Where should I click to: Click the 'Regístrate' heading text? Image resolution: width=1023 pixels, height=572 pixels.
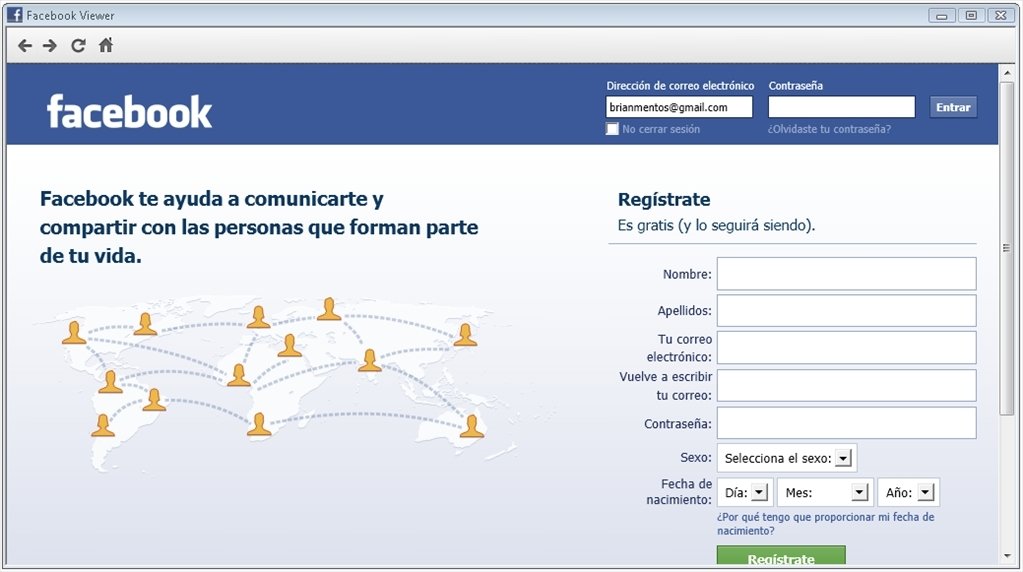[664, 200]
